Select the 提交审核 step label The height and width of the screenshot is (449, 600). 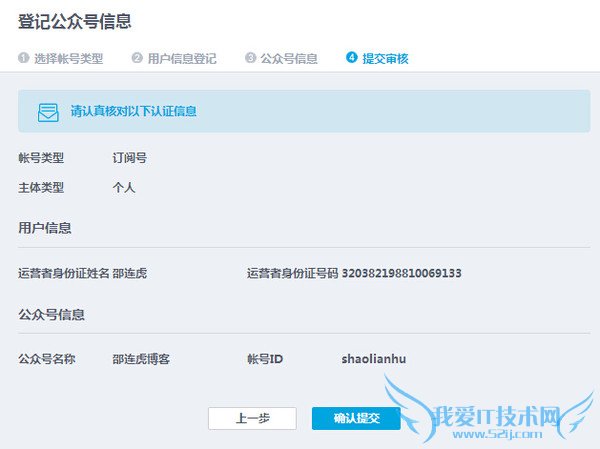[385, 59]
